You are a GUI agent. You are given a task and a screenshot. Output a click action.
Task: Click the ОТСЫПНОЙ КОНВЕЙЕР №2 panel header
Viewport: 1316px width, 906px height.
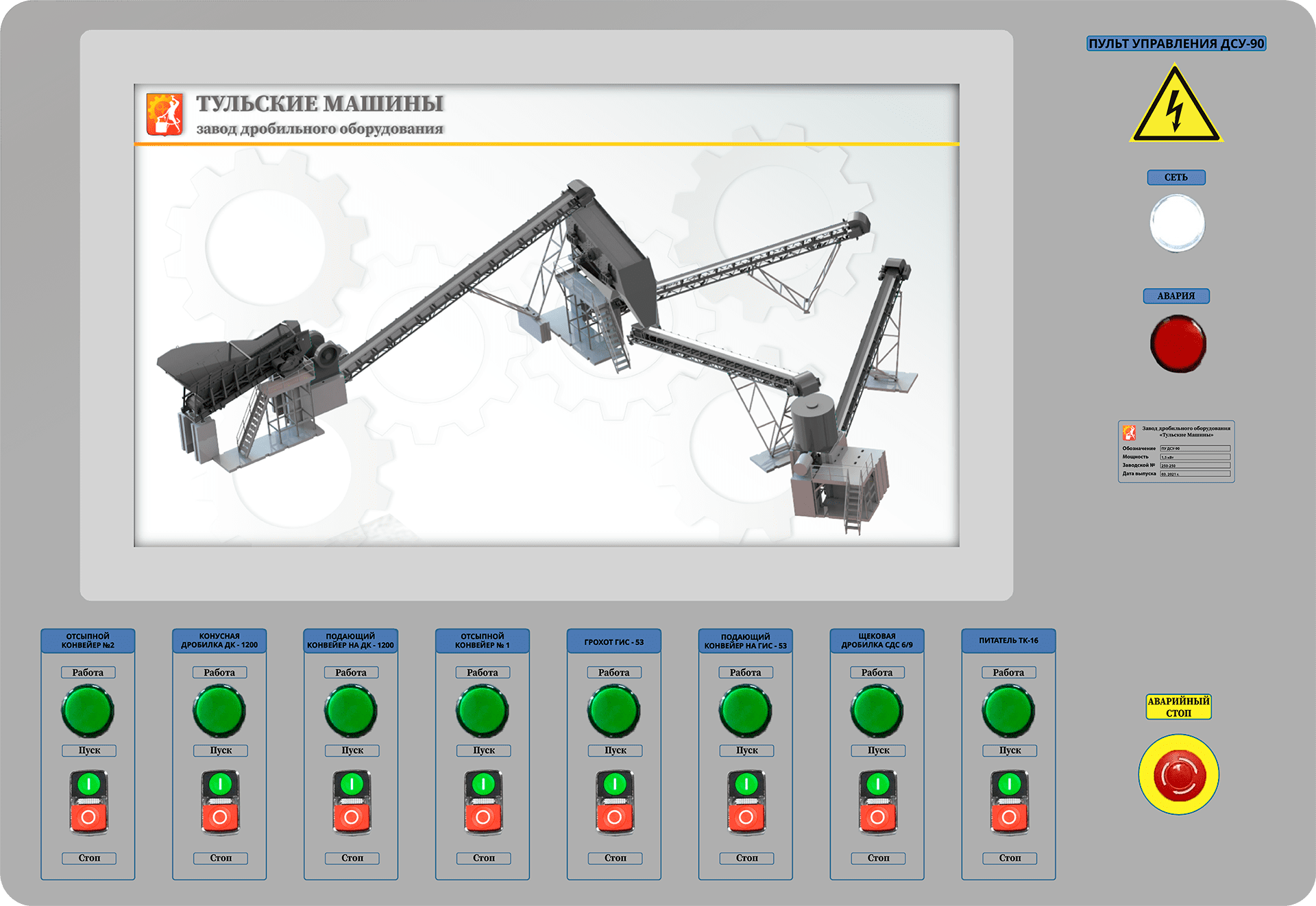point(88,641)
